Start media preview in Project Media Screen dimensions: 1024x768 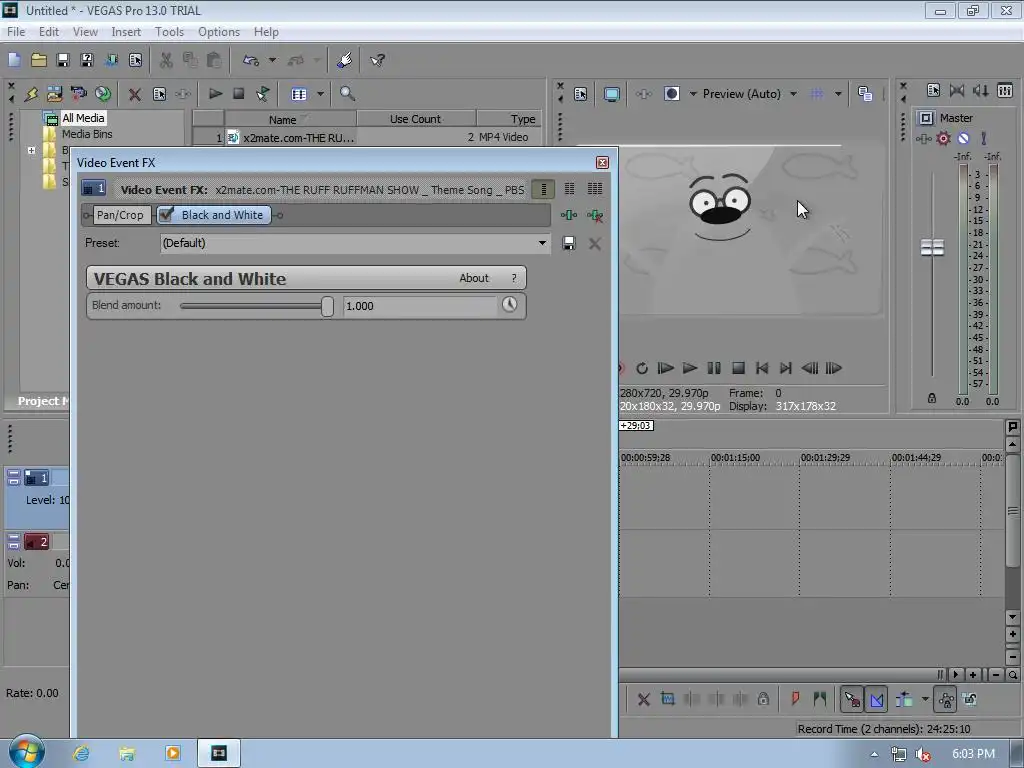point(215,94)
